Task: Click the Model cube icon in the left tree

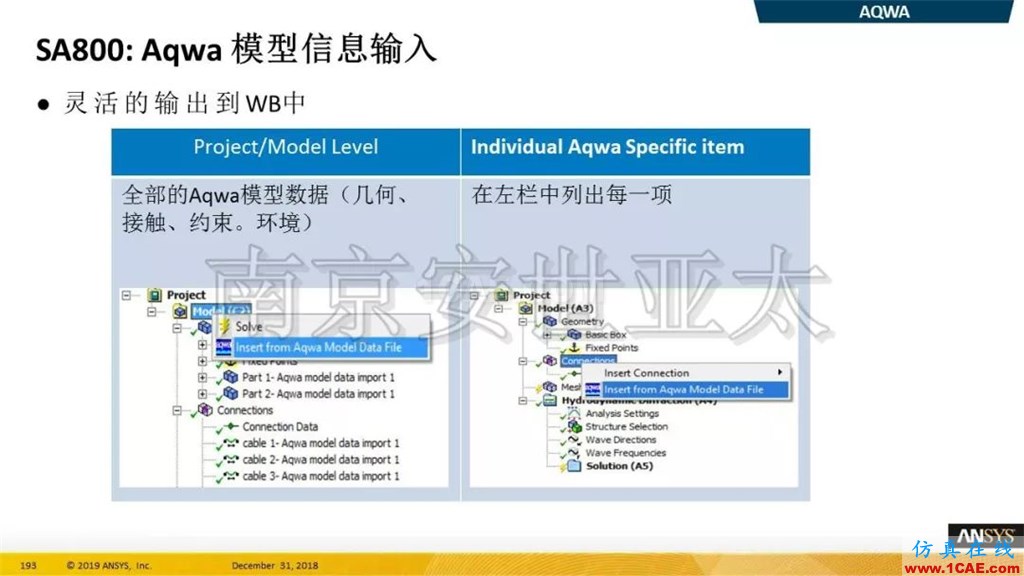Action: tap(180, 312)
